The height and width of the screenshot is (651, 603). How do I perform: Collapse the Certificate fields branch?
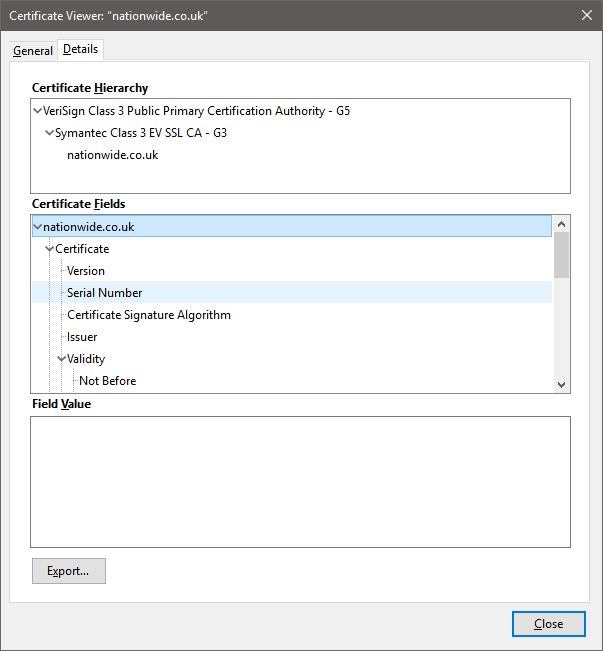(x=50, y=249)
